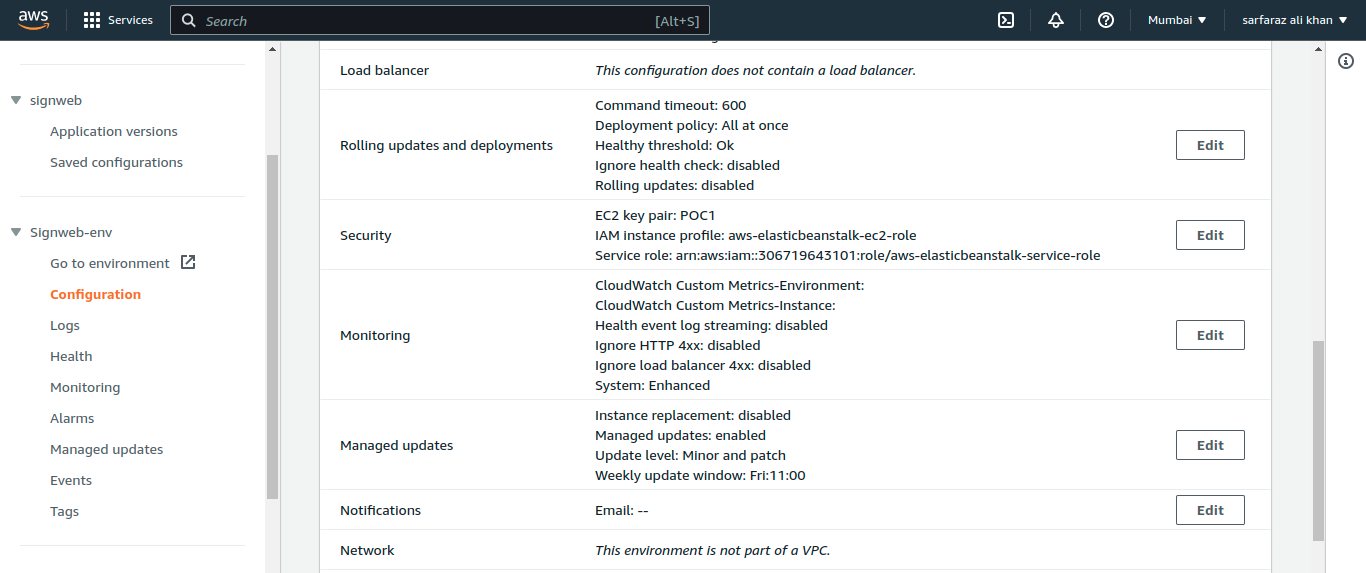Open Alarms in the sidebar
This screenshot has width=1366, height=573.
click(72, 418)
